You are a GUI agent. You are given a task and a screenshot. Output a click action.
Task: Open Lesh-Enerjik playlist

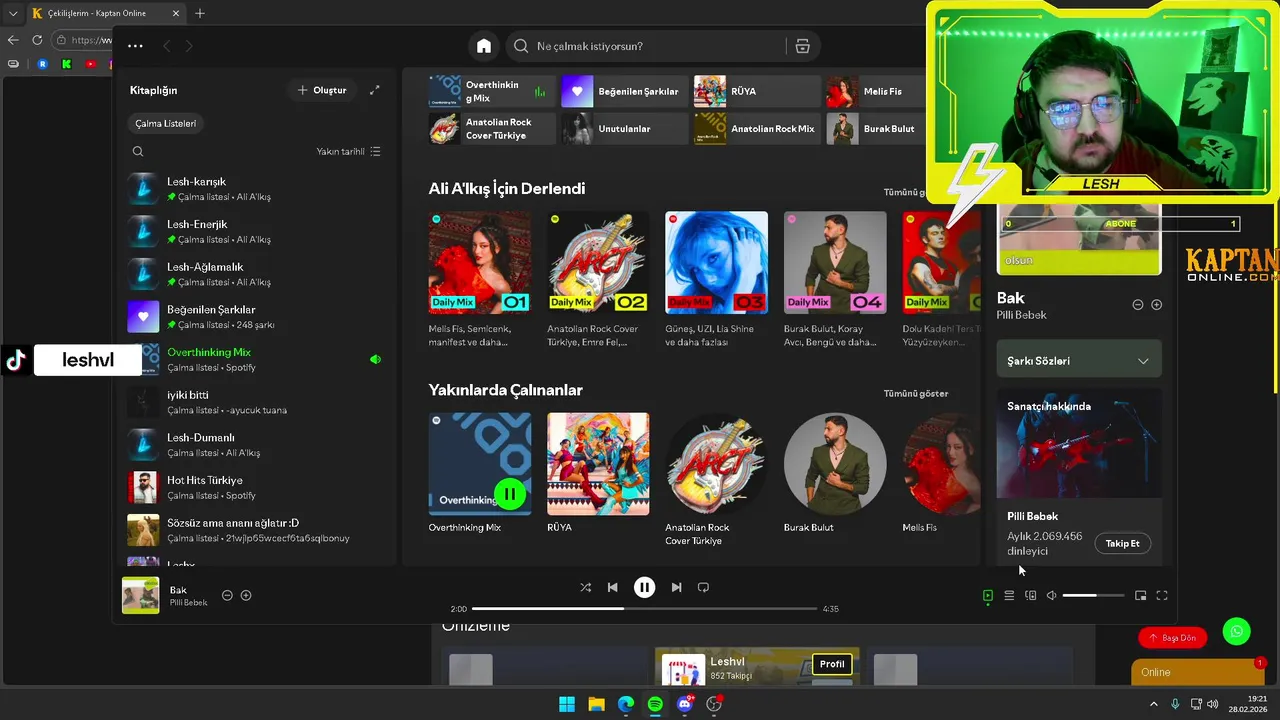click(x=256, y=231)
